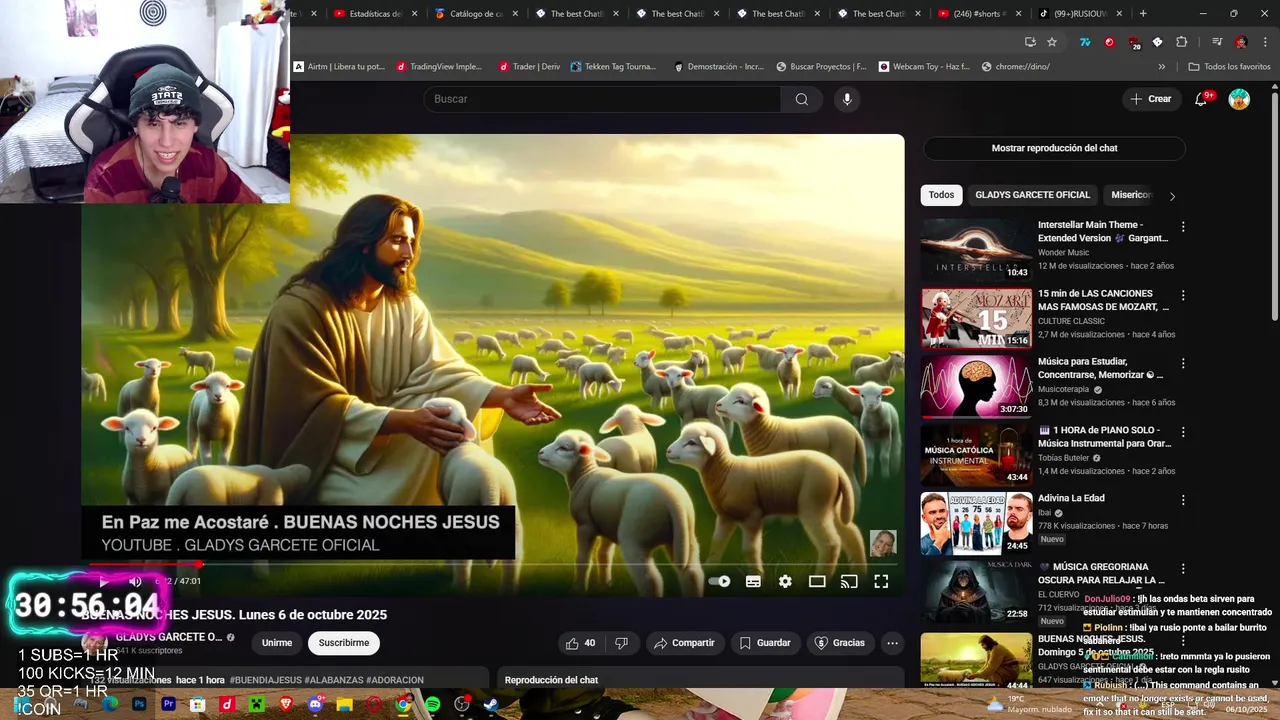Select GLADYS GARCETE OFICIAL filter chip

pos(1032,195)
